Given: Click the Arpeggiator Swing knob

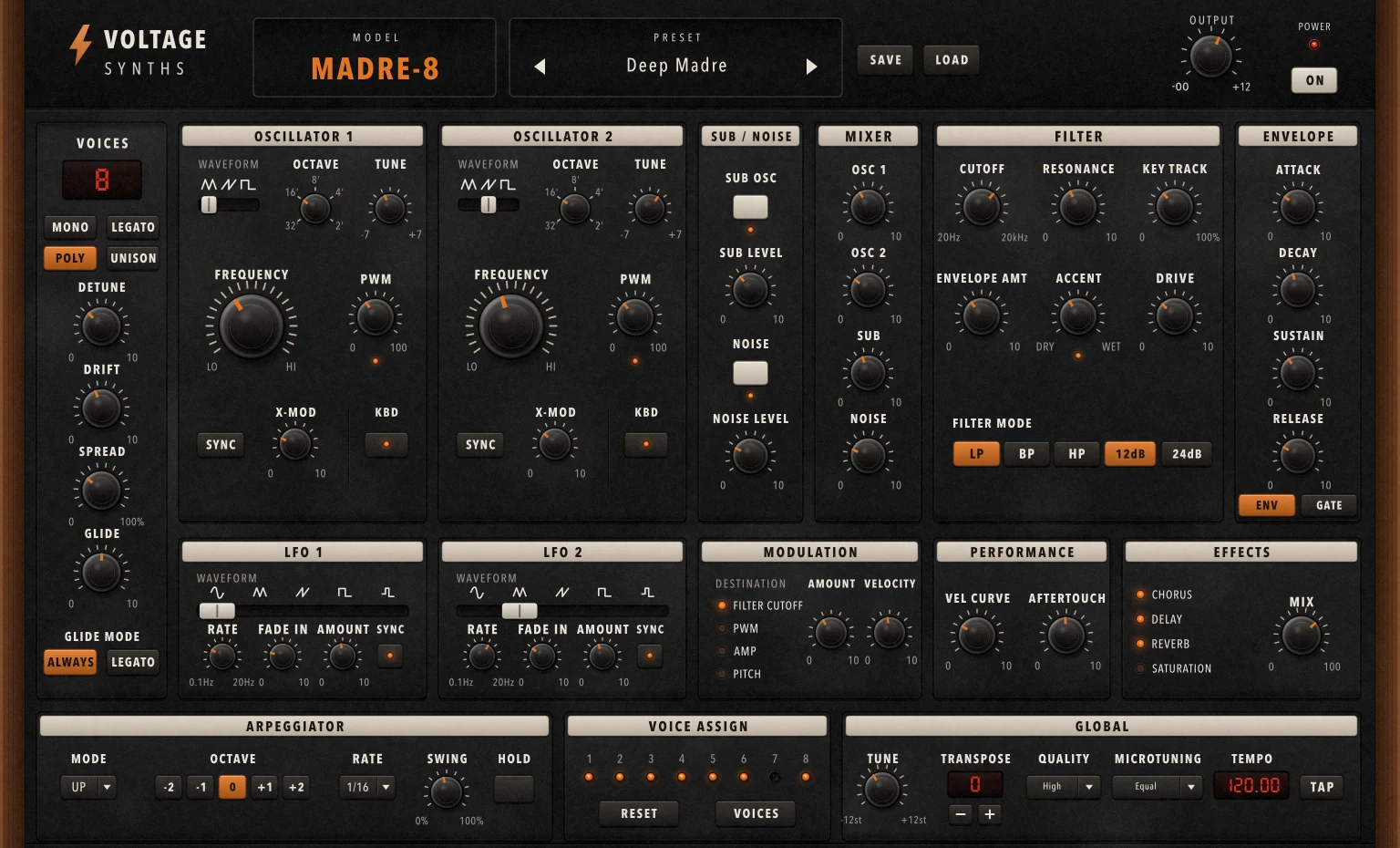Looking at the screenshot, I should click(x=447, y=791).
